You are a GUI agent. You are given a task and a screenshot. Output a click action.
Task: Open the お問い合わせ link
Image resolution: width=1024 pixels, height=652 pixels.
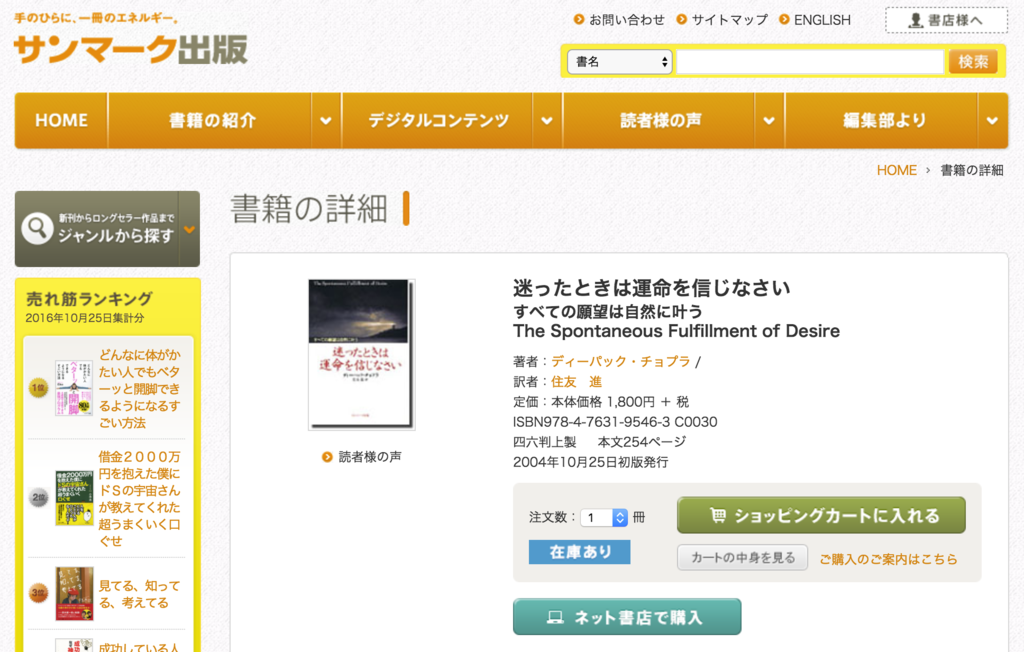pyautogui.click(x=626, y=20)
